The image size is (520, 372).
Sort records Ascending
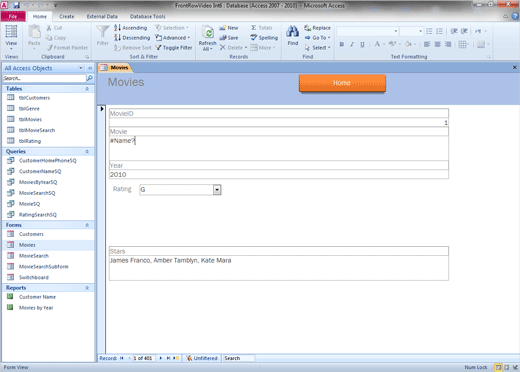(130, 28)
